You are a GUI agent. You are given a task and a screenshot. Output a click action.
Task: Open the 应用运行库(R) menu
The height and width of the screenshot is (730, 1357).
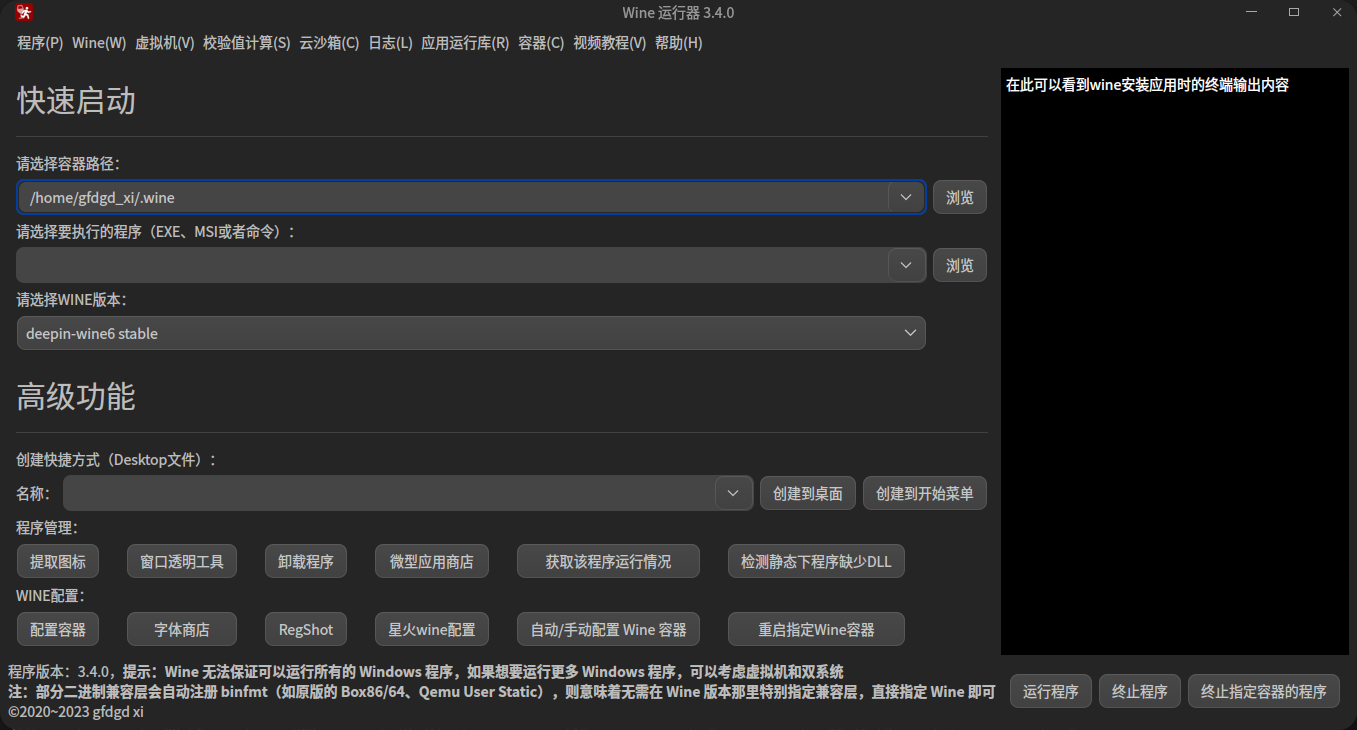coord(465,43)
